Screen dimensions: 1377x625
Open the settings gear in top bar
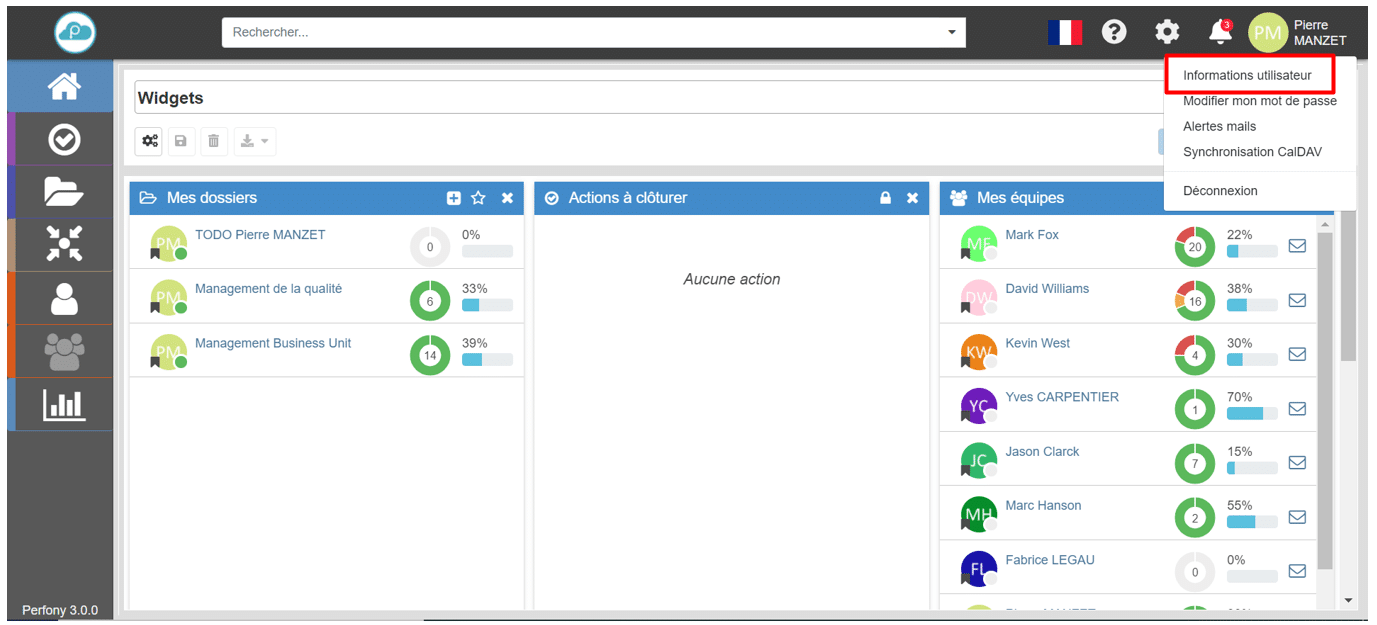(1167, 32)
